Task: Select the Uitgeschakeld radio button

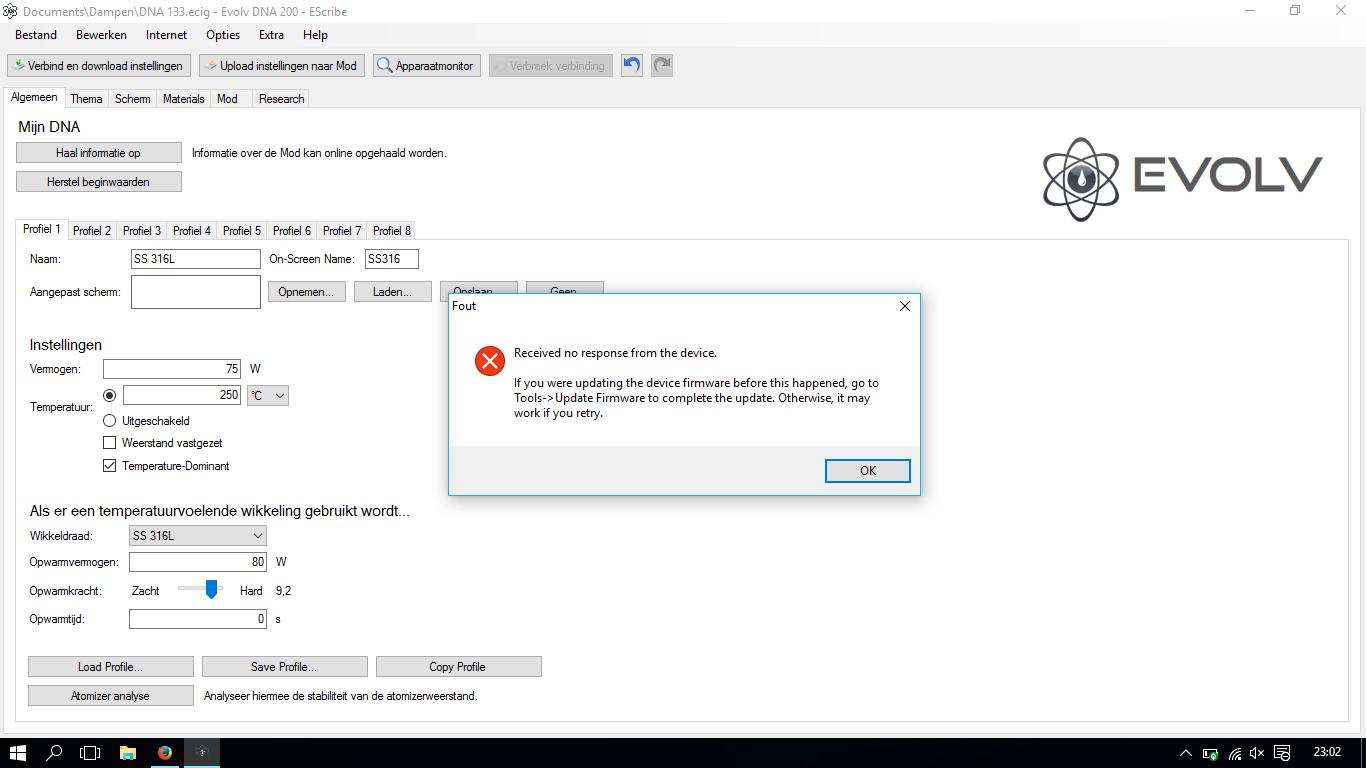Action: 110,421
